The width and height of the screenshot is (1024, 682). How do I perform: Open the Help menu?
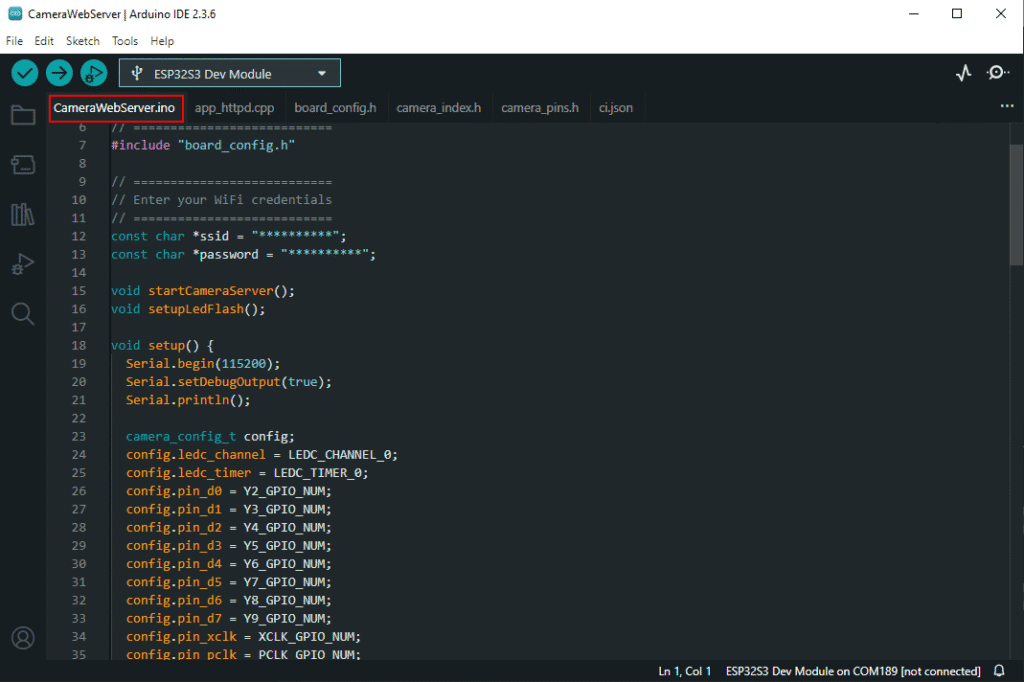pyautogui.click(x=162, y=41)
